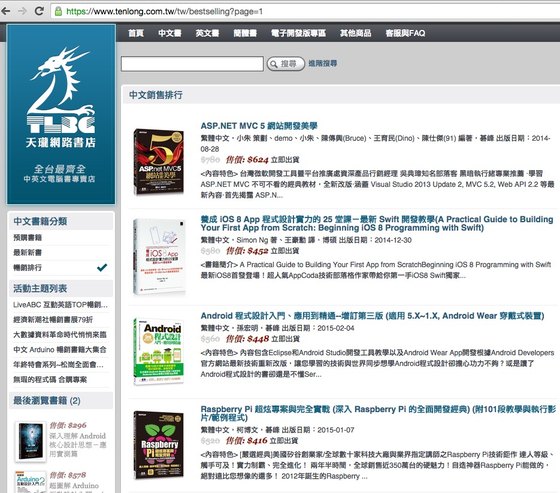Open 大數據資料革命時代悄悄來臨 theme link

60,335
